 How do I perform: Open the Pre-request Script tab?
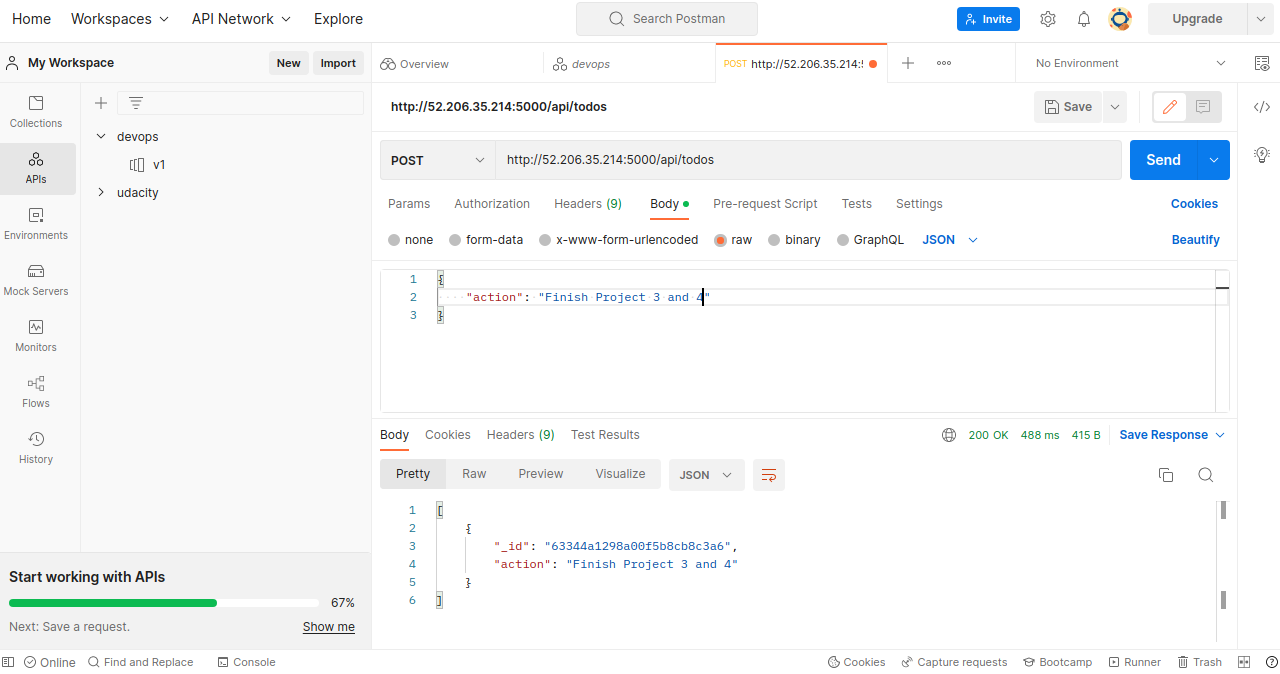tap(765, 204)
